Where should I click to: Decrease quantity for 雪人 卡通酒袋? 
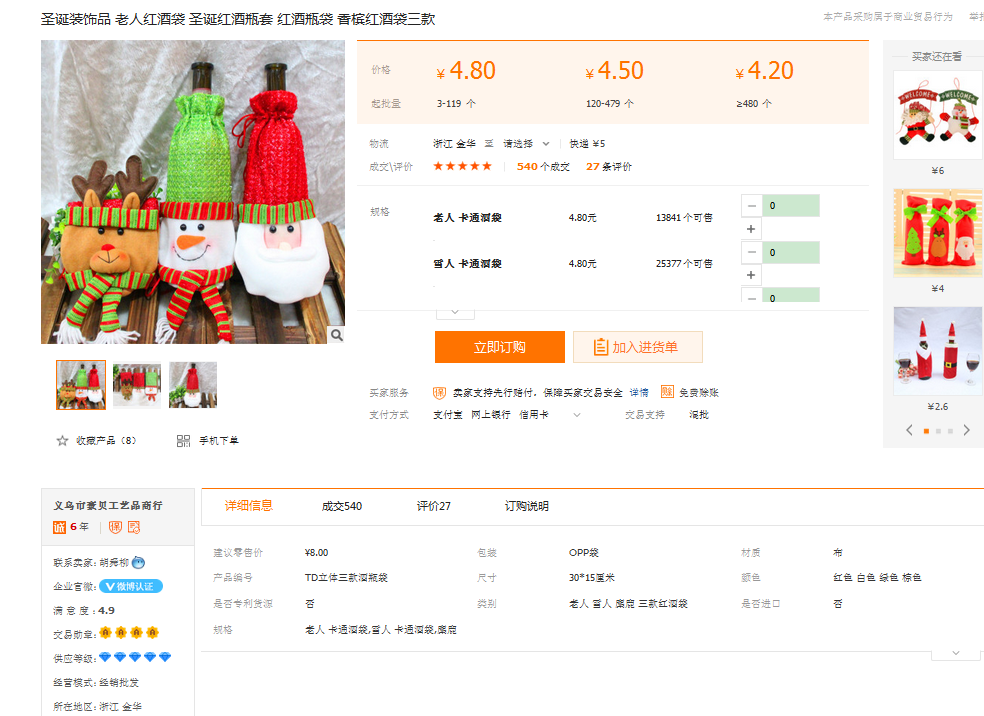pos(751,252)
